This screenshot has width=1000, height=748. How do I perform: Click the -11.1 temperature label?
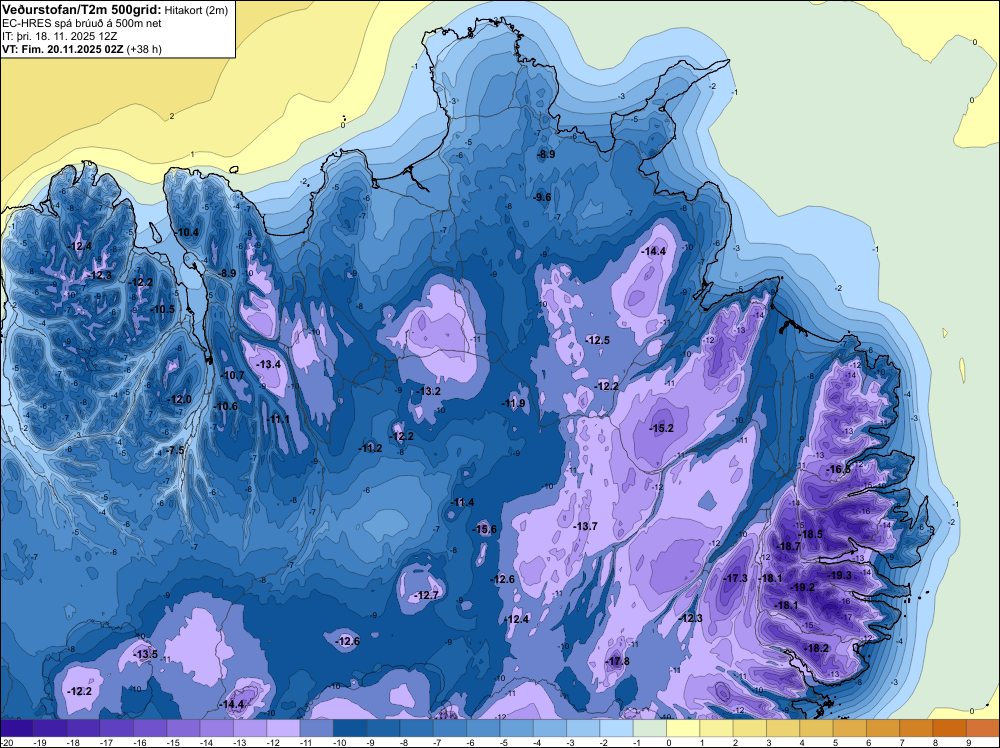[x=278, y=419]
